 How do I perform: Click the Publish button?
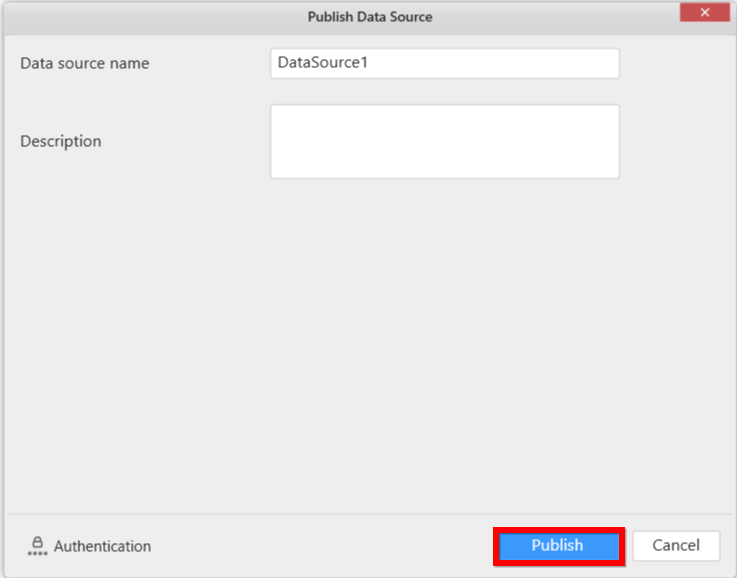point(558,545)
